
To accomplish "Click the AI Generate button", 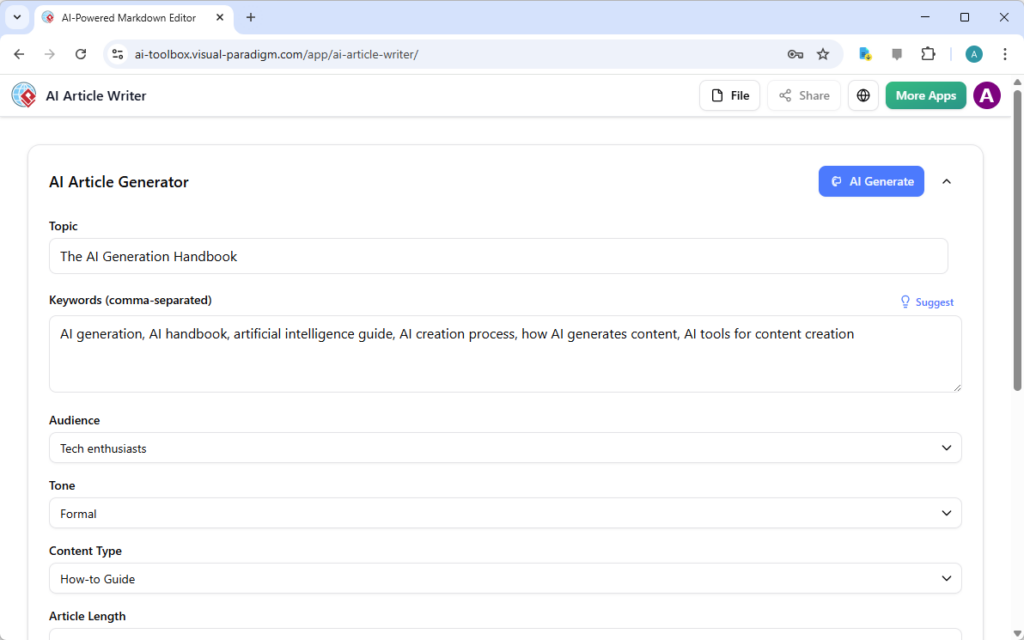I will [x=871, y=181].
